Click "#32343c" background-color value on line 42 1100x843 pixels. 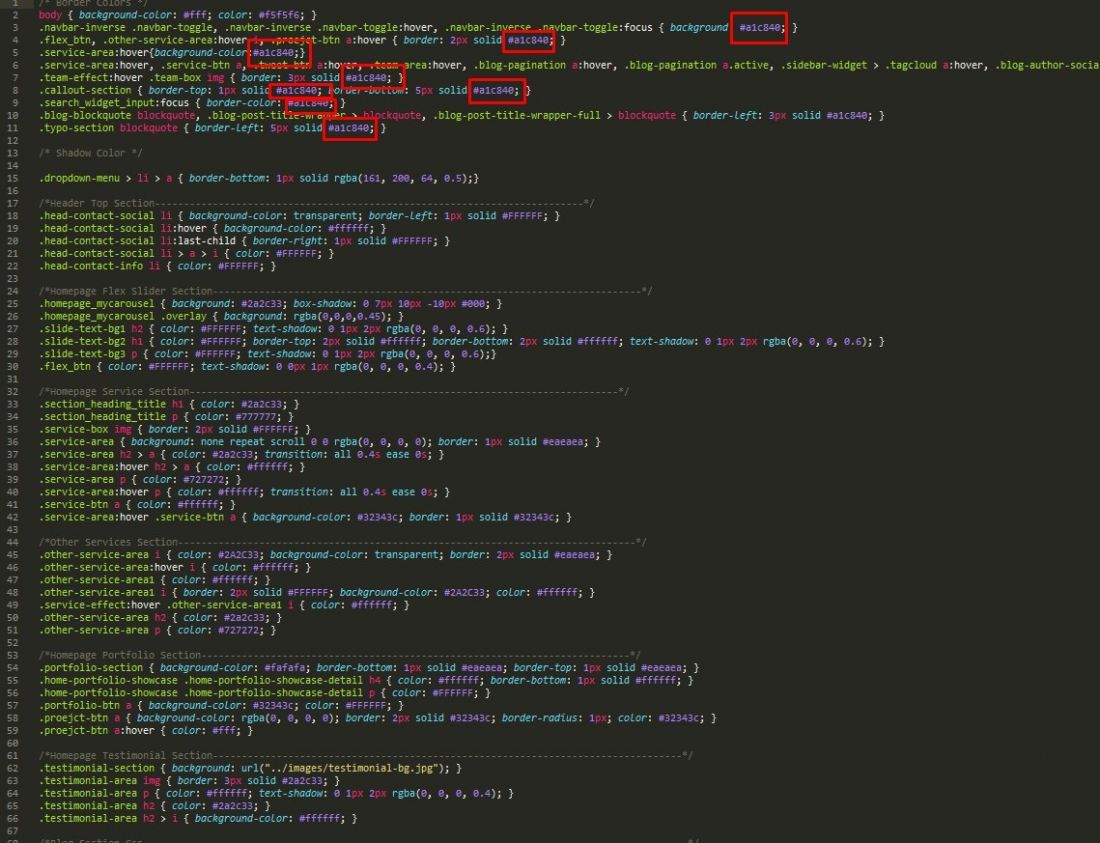tap(377, 518)
